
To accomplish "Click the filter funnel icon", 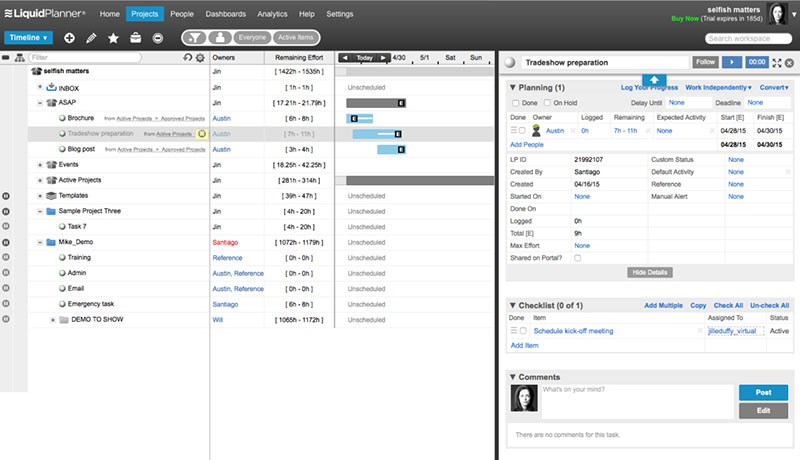I will [x=191, y=38].
